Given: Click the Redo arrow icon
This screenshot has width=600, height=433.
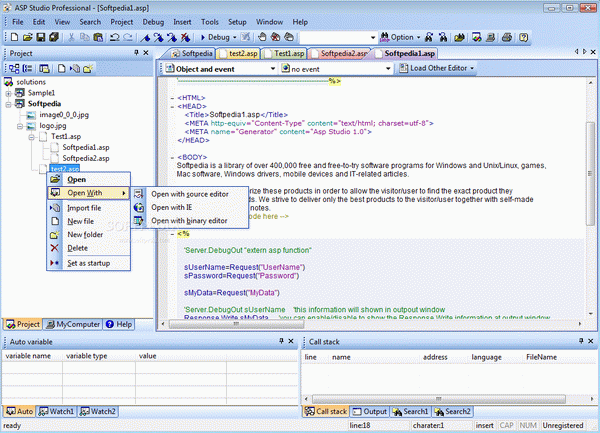Looking at the screenshot, I should (x=128, y=37).
